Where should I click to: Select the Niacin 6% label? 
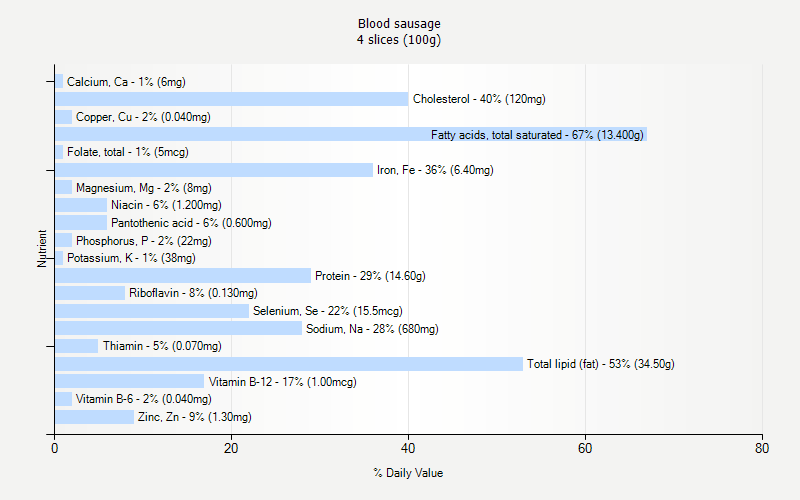166,205
